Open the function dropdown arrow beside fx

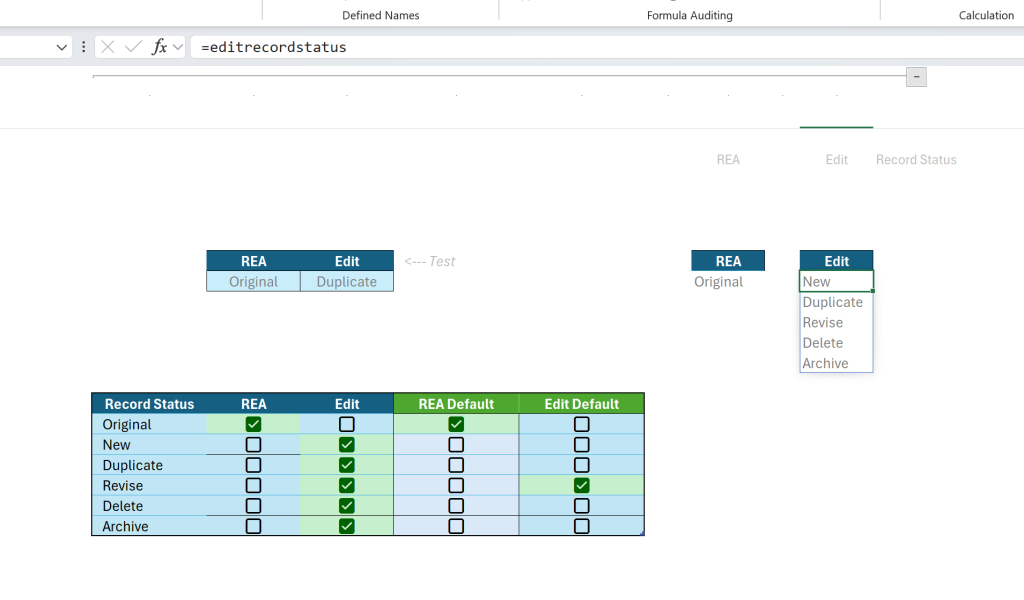178,47
